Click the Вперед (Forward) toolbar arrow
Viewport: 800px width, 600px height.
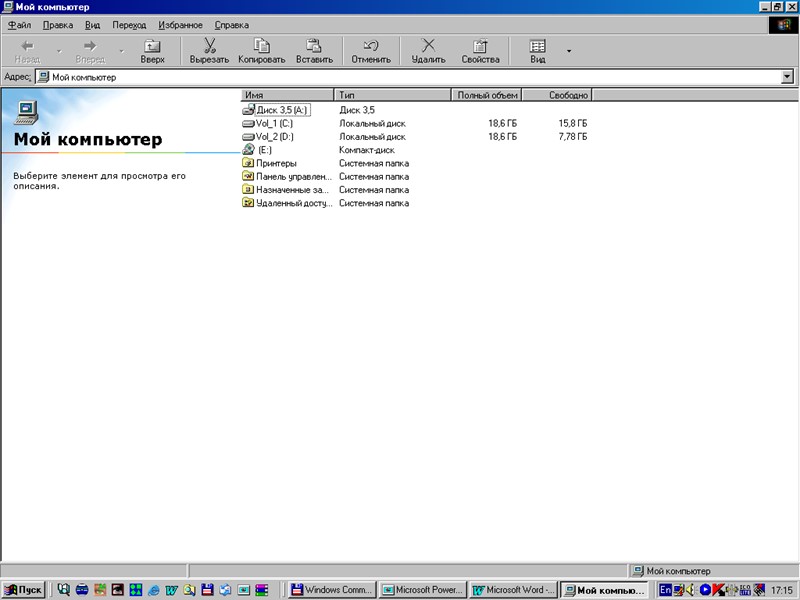pos(90,50)
